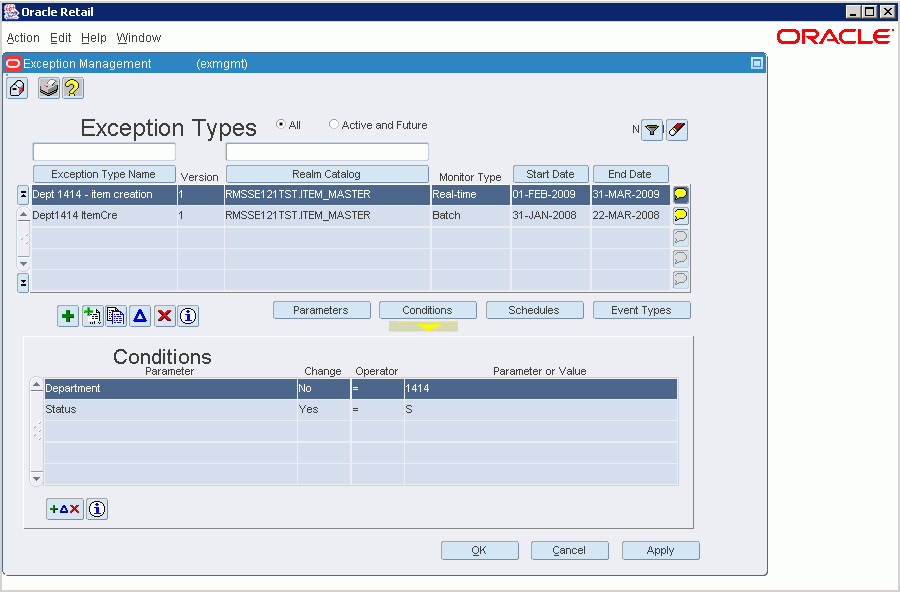View exception type info with info icon
Image resolution: width=900 pixels, height=592 pixels.
tap(188, 316)
